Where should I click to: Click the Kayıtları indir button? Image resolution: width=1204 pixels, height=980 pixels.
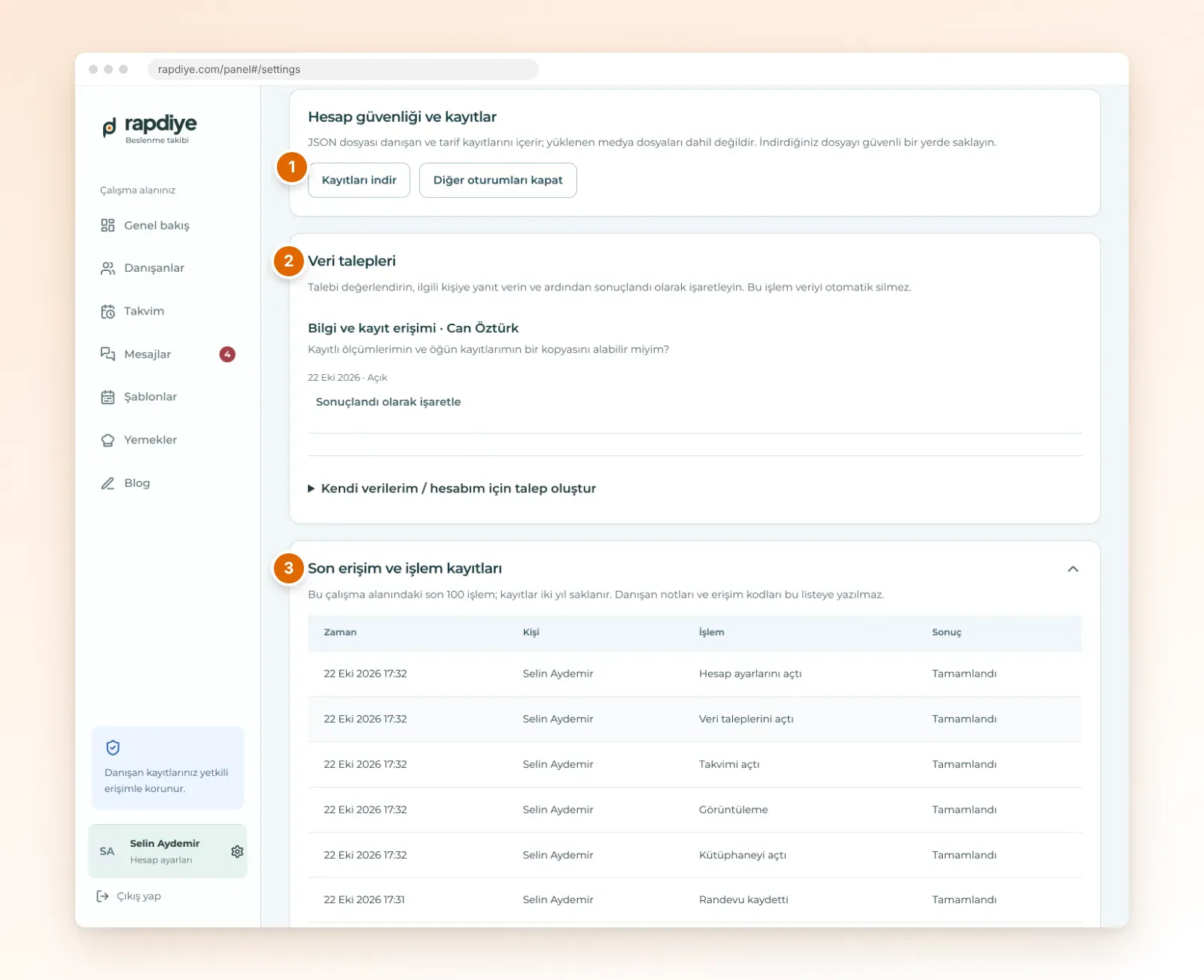click(x=359, y=180)
